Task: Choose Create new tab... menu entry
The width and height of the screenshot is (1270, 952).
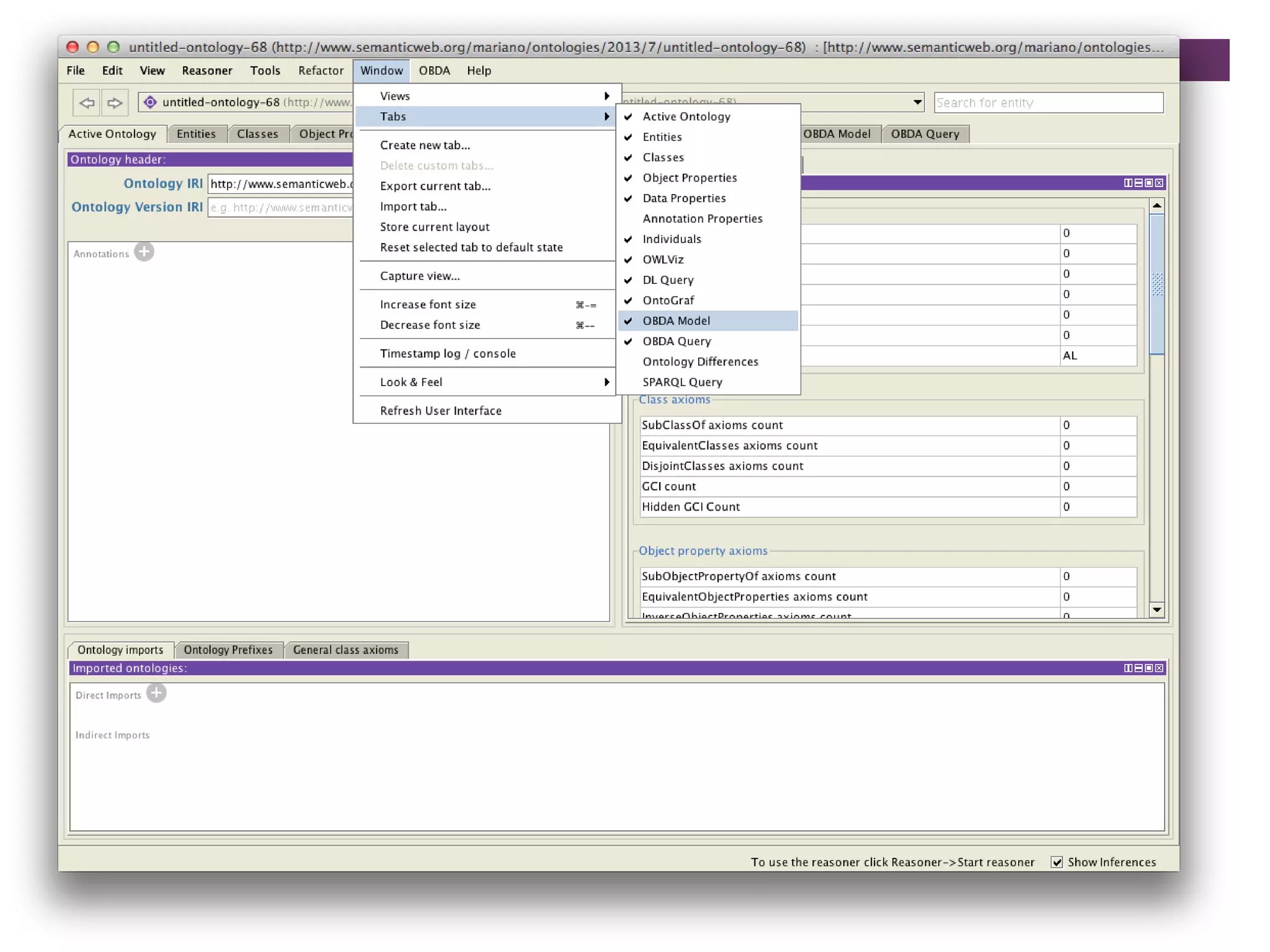Action: click(425, 145)
